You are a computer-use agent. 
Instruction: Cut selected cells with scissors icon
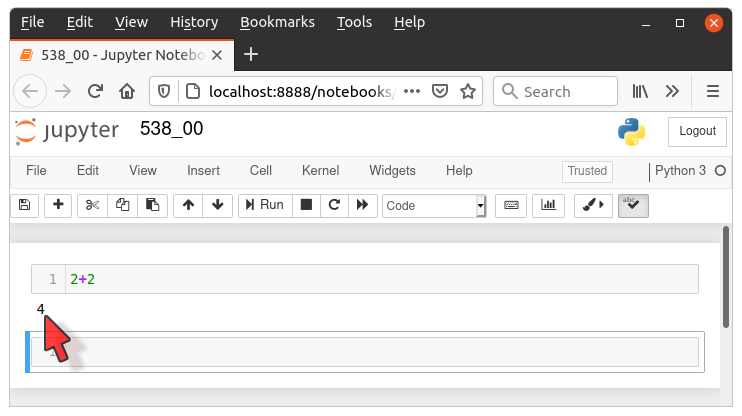(x=93, y=205)
